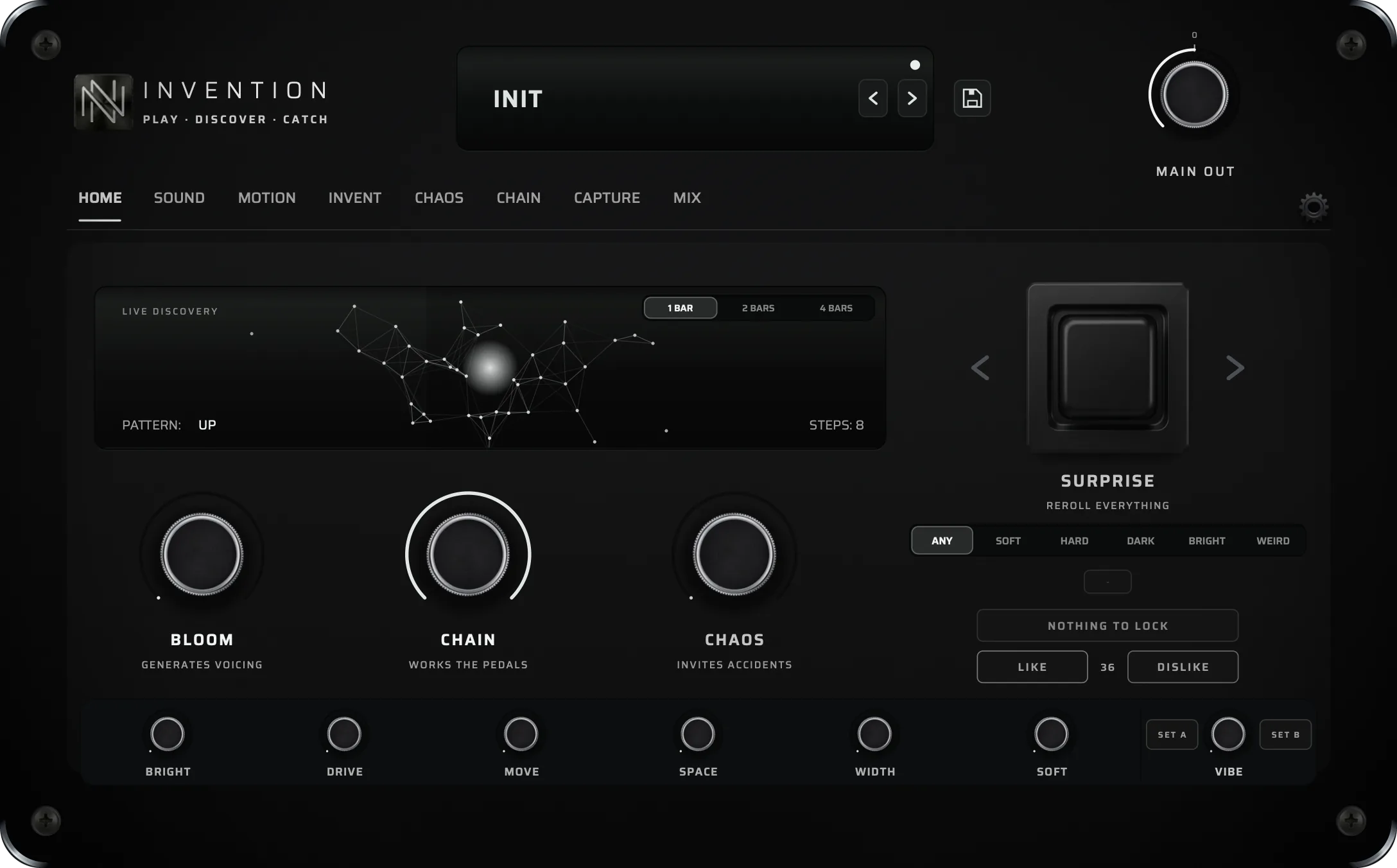The width and height of the screenshot is (1397, 868).
Task: Click right arrow beside Surprise pad
Action: [x=1235, y=368]
